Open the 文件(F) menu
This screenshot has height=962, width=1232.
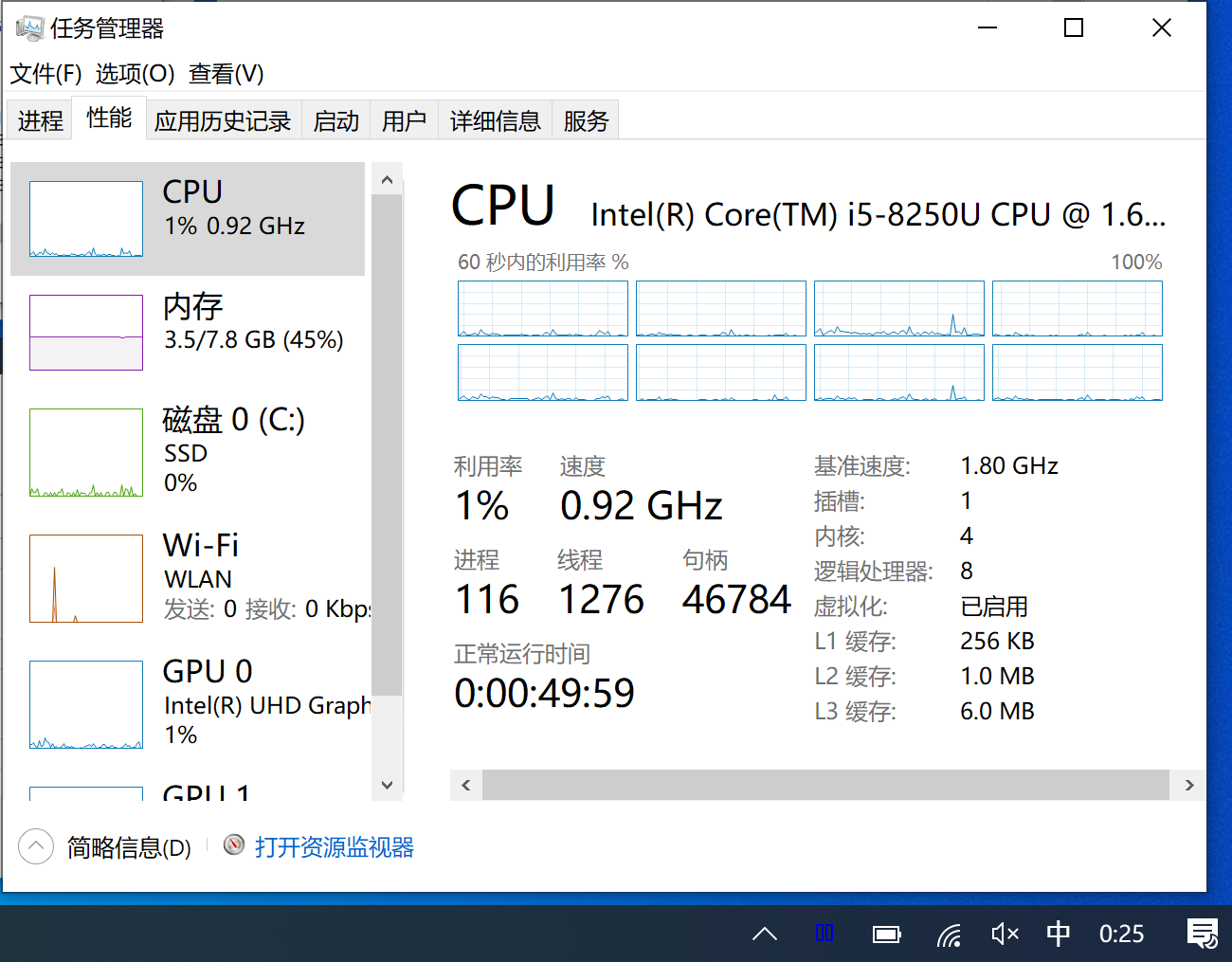point(45,74)
